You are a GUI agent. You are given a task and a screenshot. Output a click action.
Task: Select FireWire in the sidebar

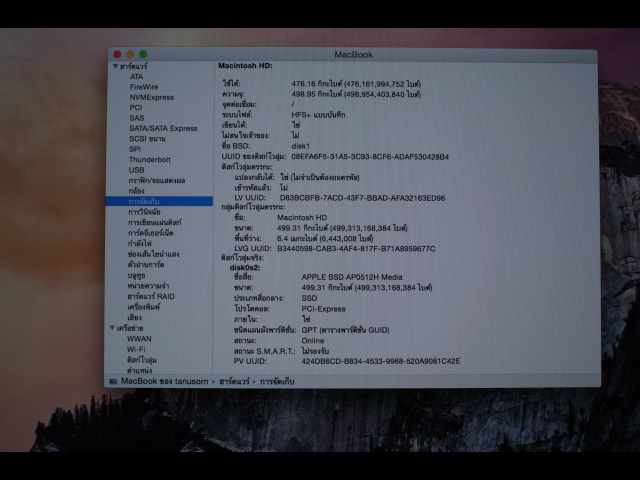[x=144, y=87]
